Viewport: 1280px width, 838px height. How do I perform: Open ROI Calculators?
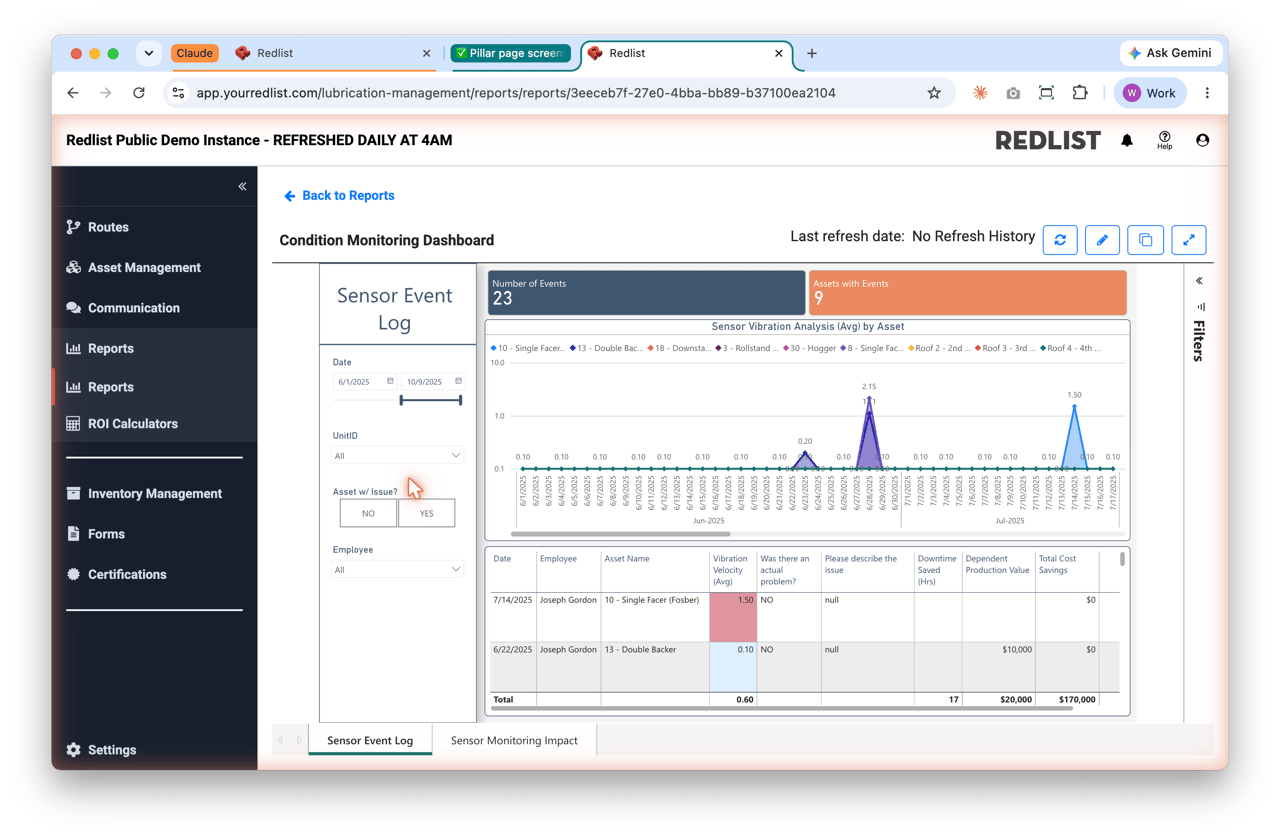click(x=122, y=424)
